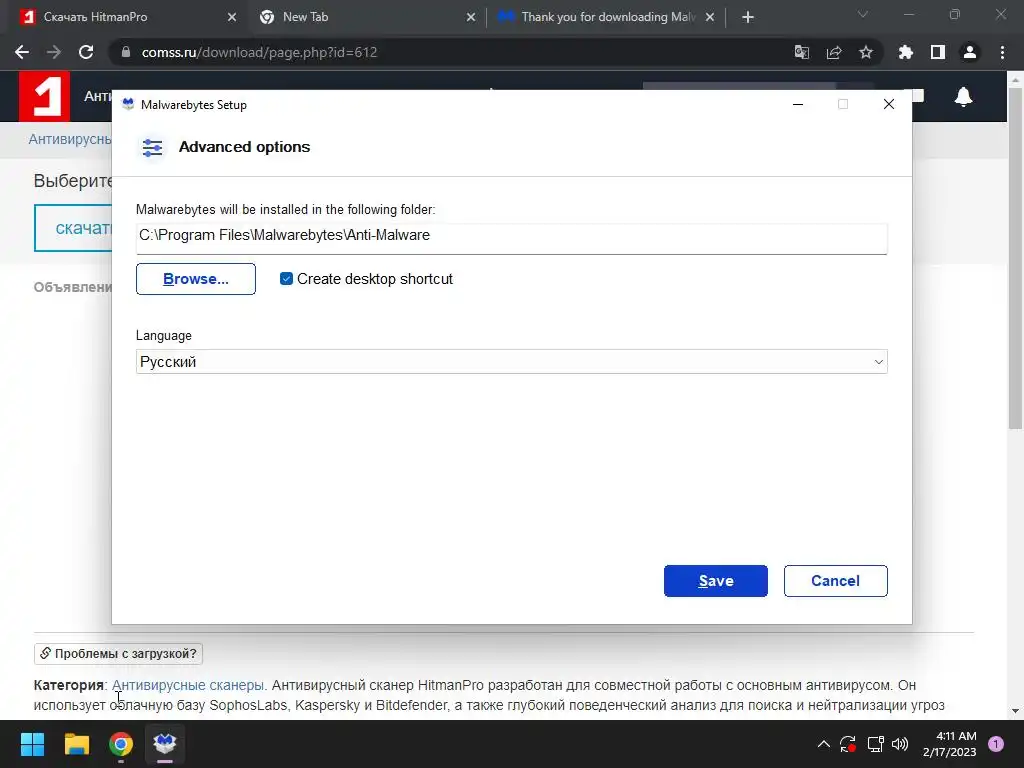View site security lock icon

point(126,52)
